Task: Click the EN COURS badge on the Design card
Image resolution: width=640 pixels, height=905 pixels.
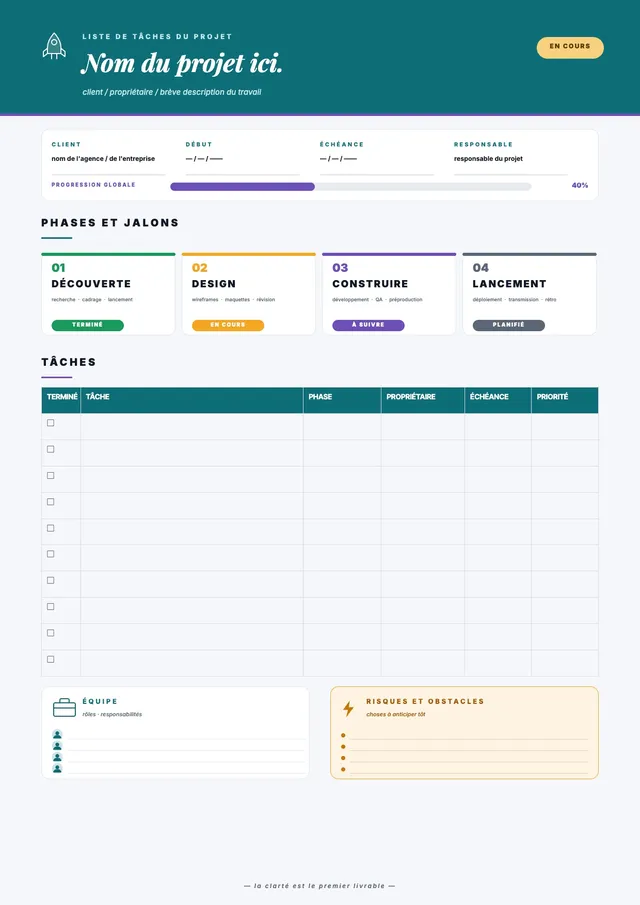Action: pyautogui.click(x=228, y=326)
